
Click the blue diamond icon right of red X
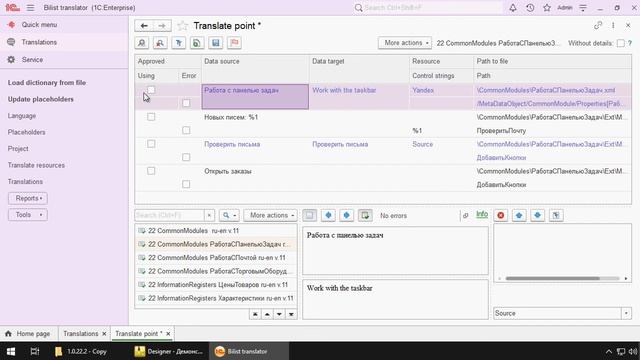(519, 215)
